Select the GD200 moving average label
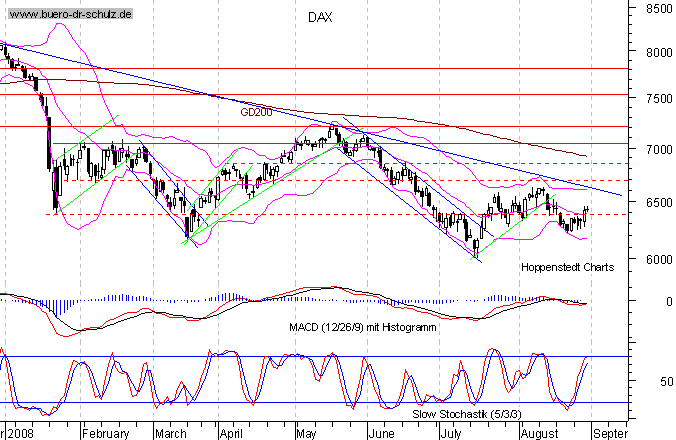676x440 pixels. (255, 113)
